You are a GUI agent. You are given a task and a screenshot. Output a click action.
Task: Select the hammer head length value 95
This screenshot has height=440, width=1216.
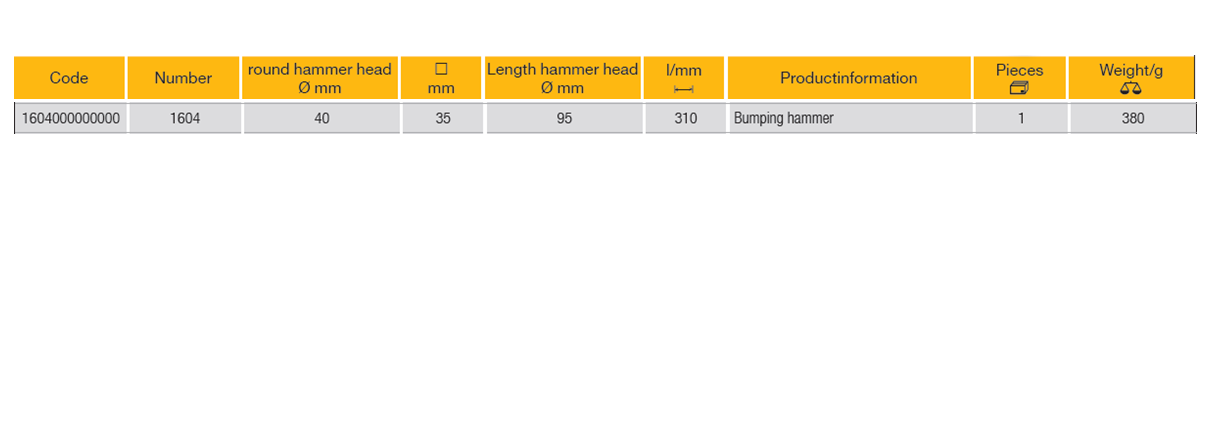tap(564, 118)
